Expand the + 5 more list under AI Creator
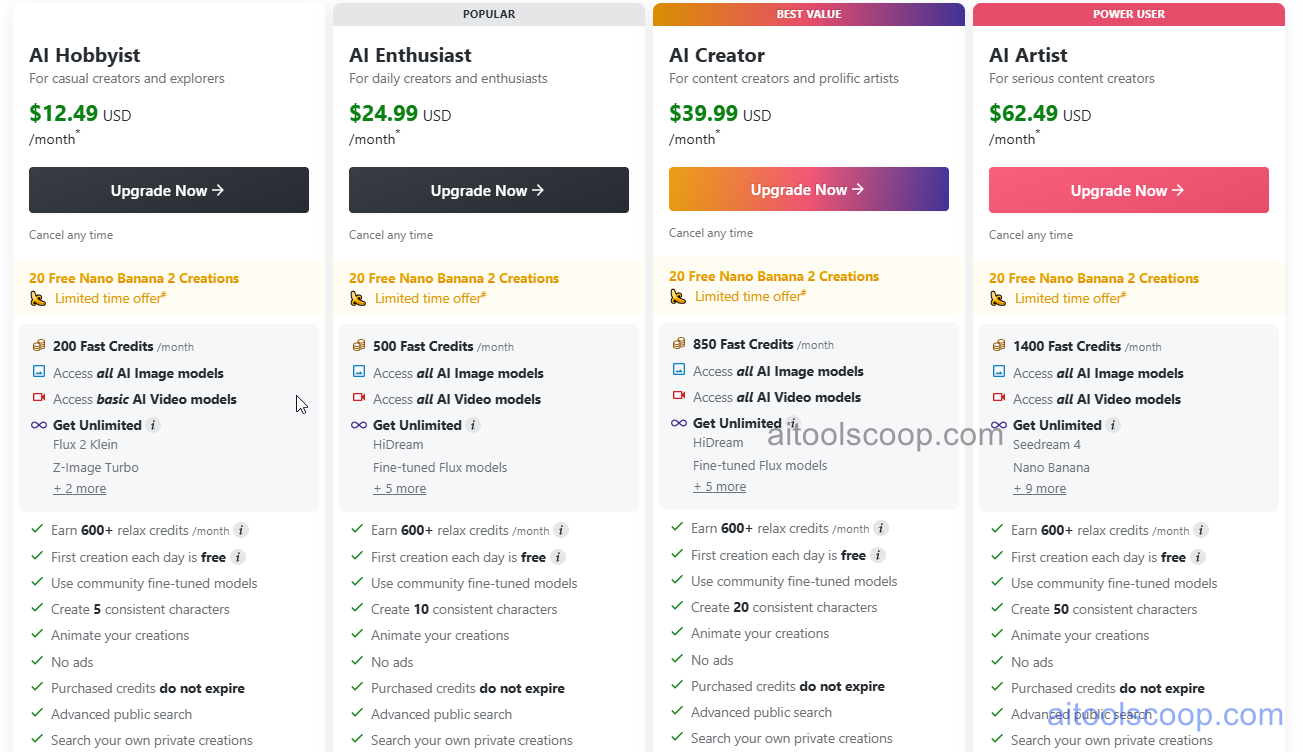The image size is (1303, 752). coord(719,486)
